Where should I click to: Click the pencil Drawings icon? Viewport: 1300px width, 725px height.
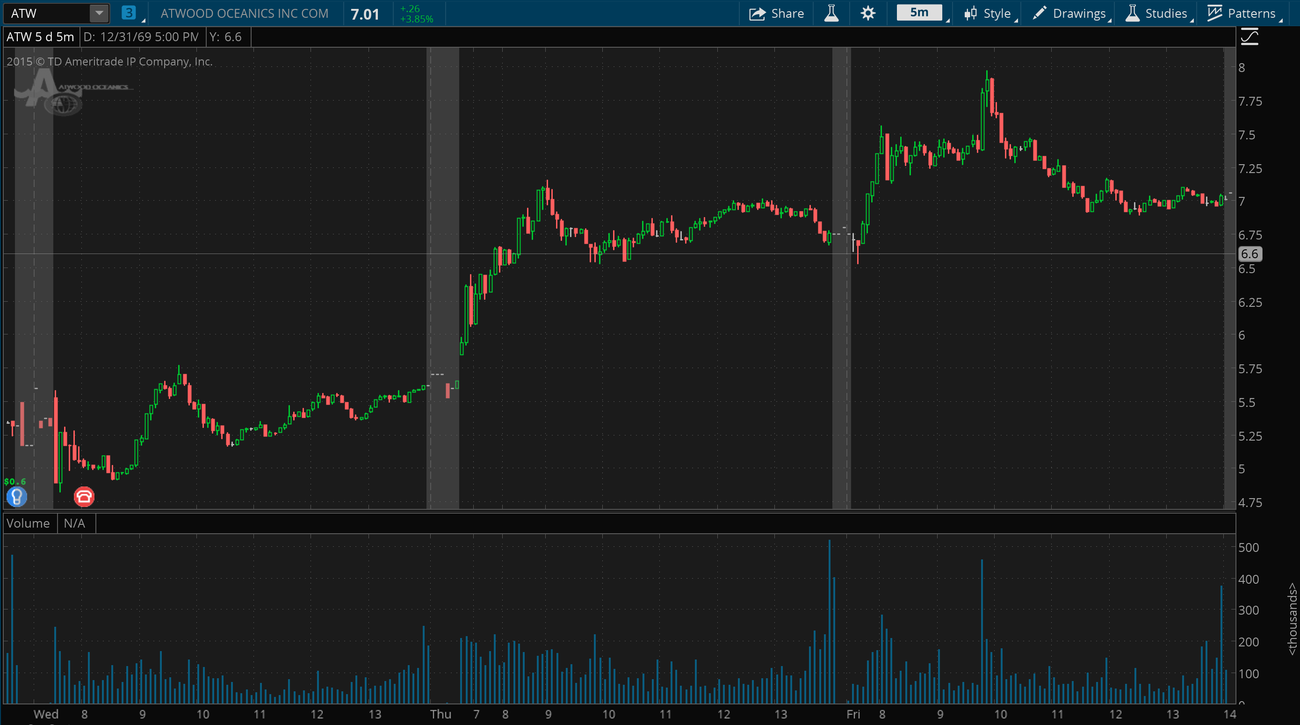click(1040, 14)
